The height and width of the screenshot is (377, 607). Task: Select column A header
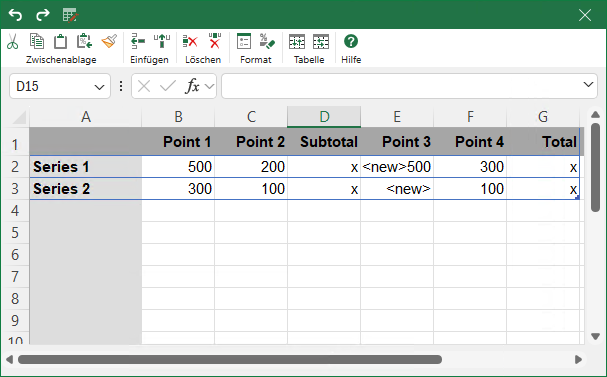86,117
